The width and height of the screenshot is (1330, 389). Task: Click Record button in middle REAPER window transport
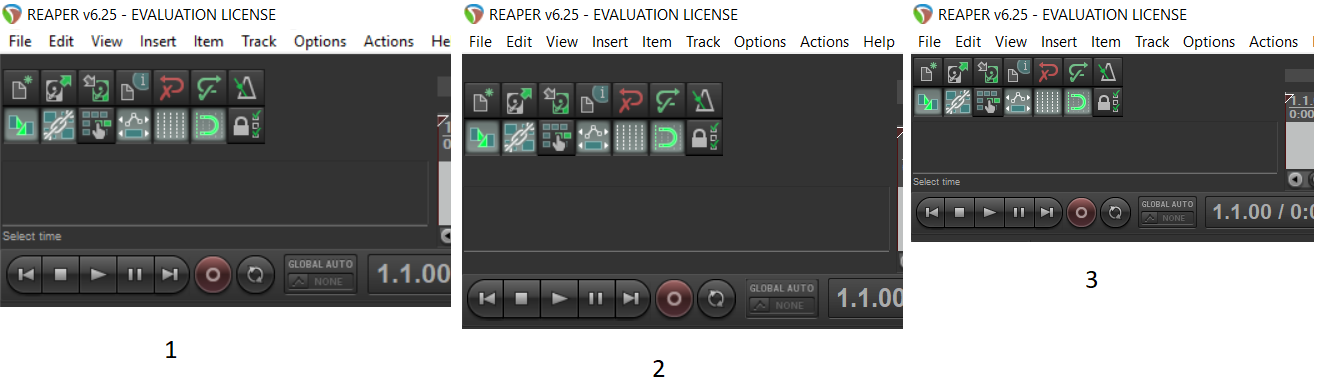[x=673, y=298]
